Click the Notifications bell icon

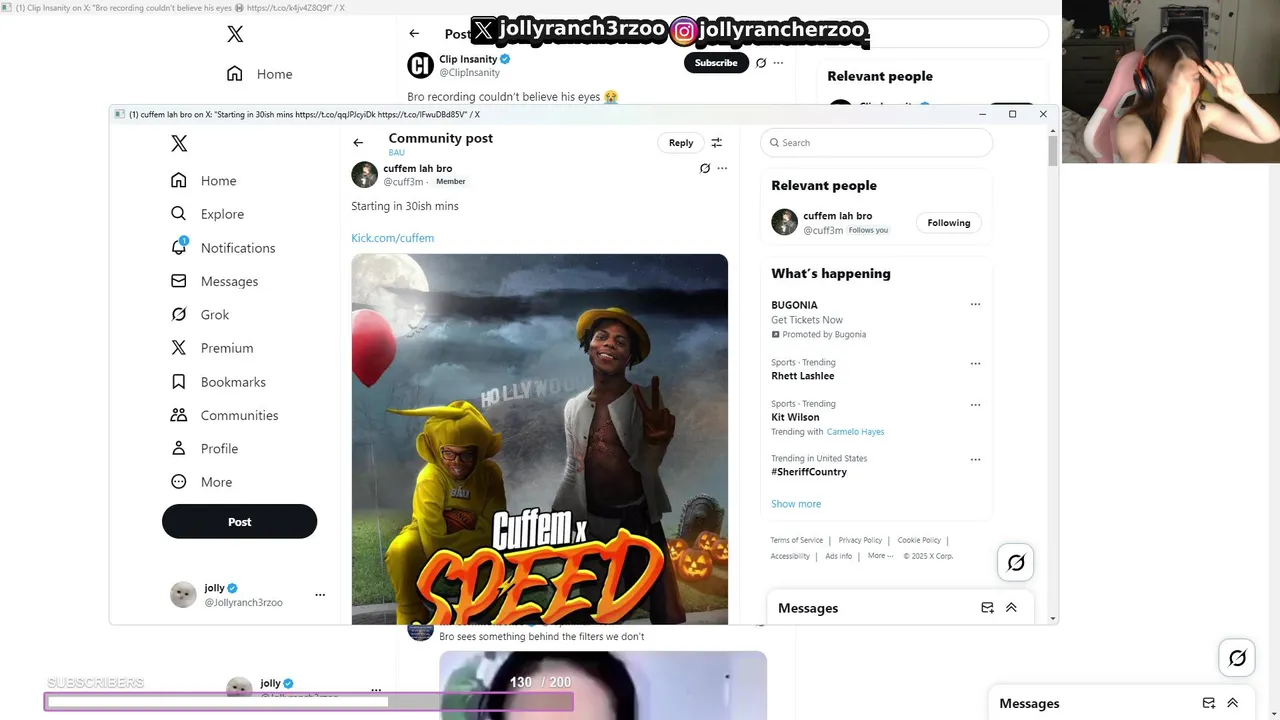179,247
